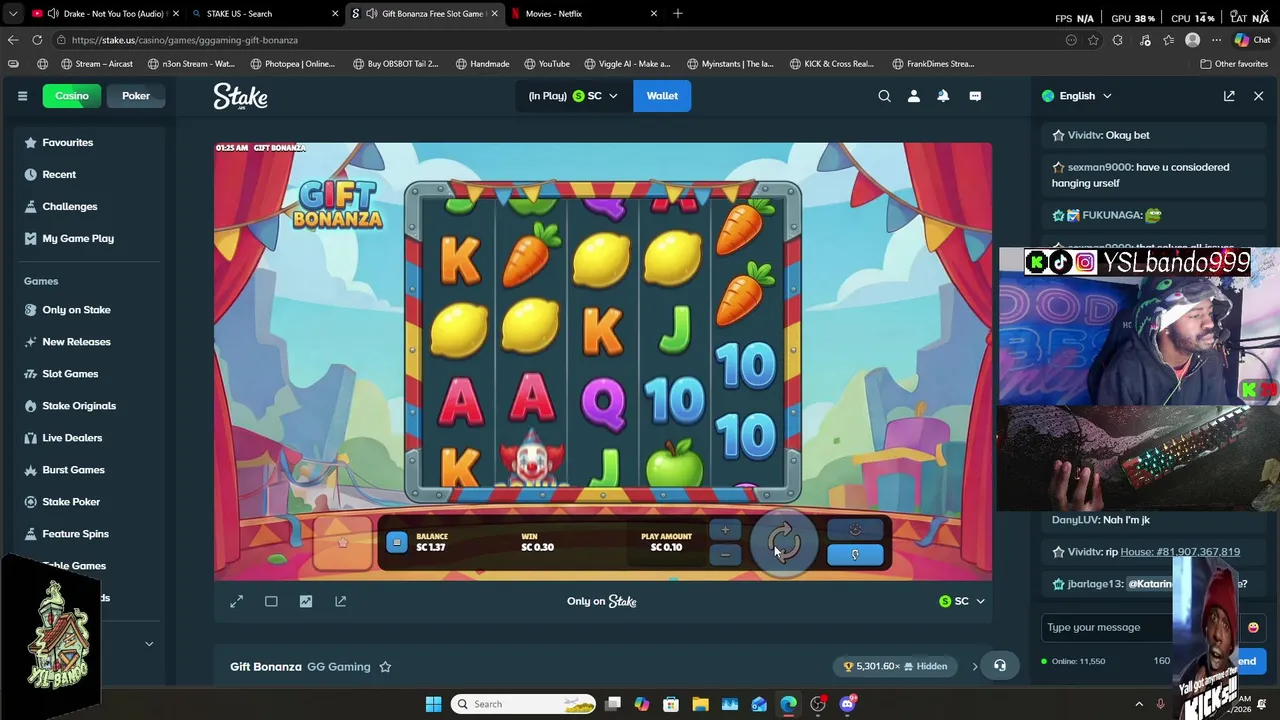Open a new browser tab

[678, 14]
